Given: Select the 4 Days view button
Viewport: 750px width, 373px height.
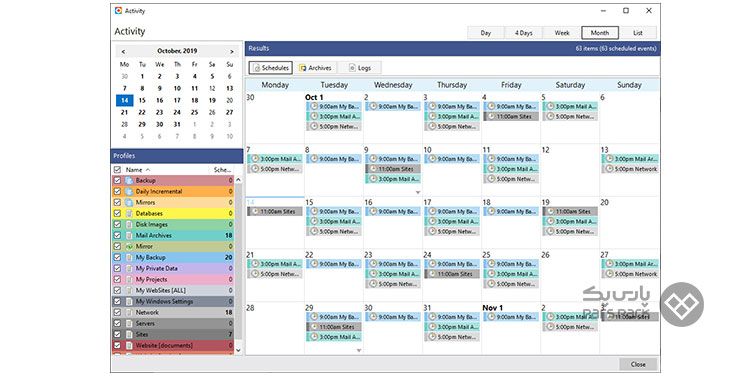Looking at the screenshot, I should (523, 33).
